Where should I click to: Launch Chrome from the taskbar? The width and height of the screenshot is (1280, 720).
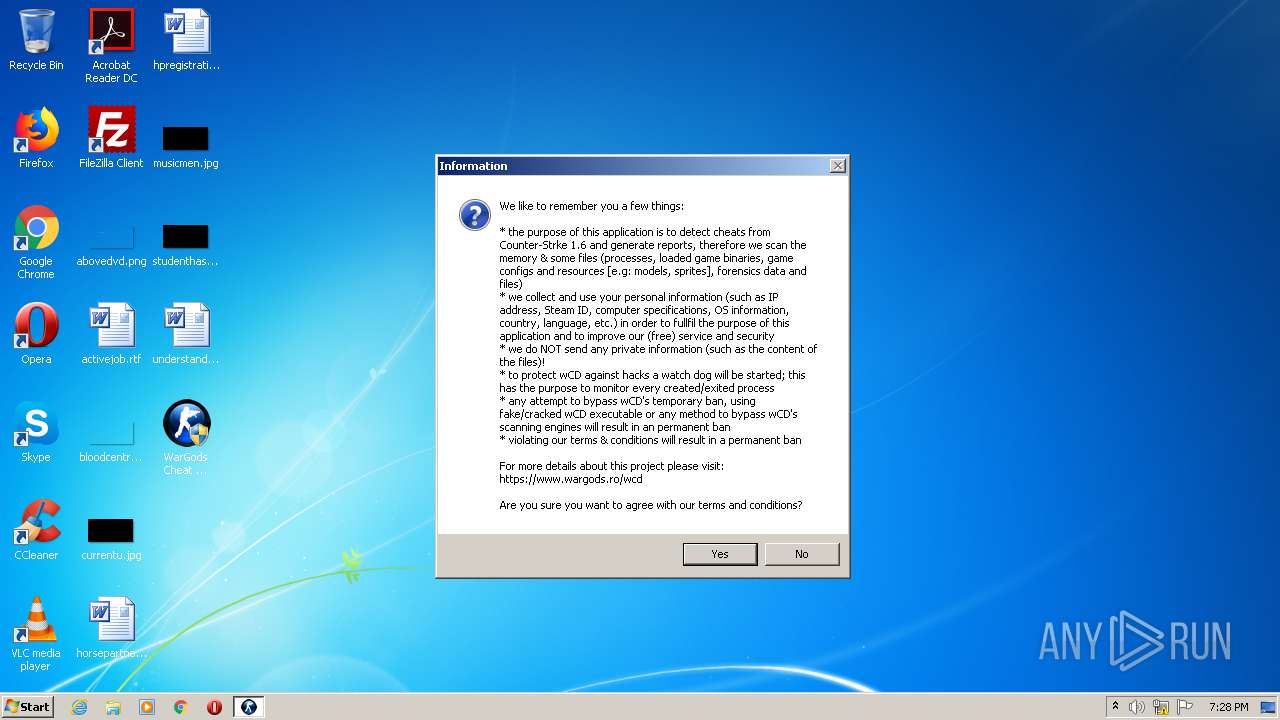coord(181,707)
